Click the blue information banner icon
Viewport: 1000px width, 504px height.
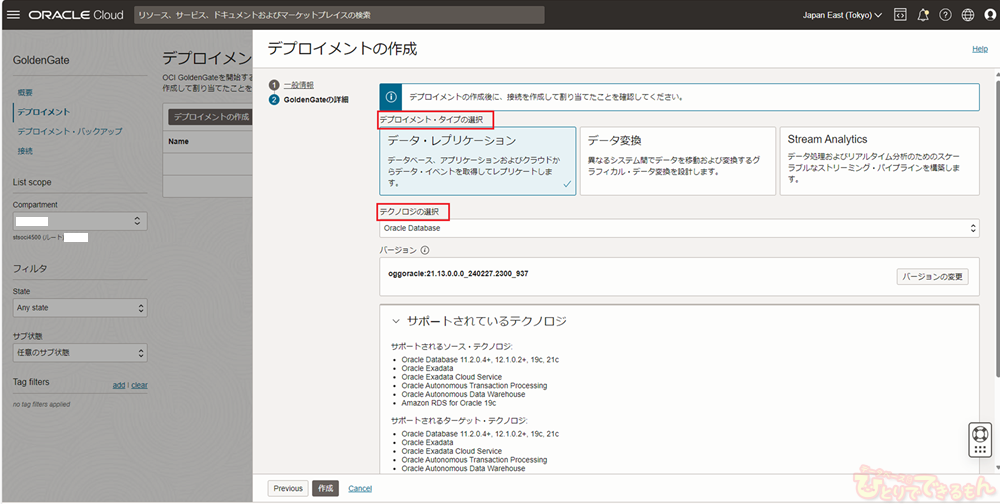coord(391,98)
